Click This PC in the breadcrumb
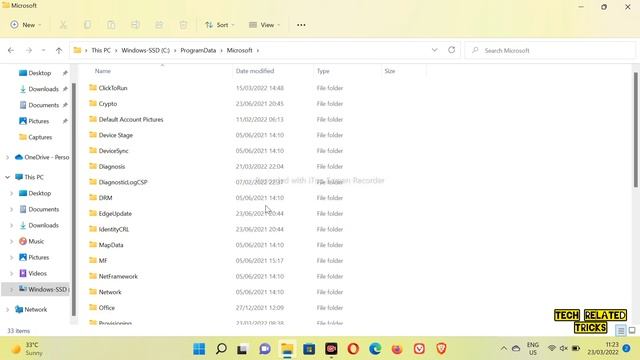Viewport: 640px width, 360px height. [101, 50]
